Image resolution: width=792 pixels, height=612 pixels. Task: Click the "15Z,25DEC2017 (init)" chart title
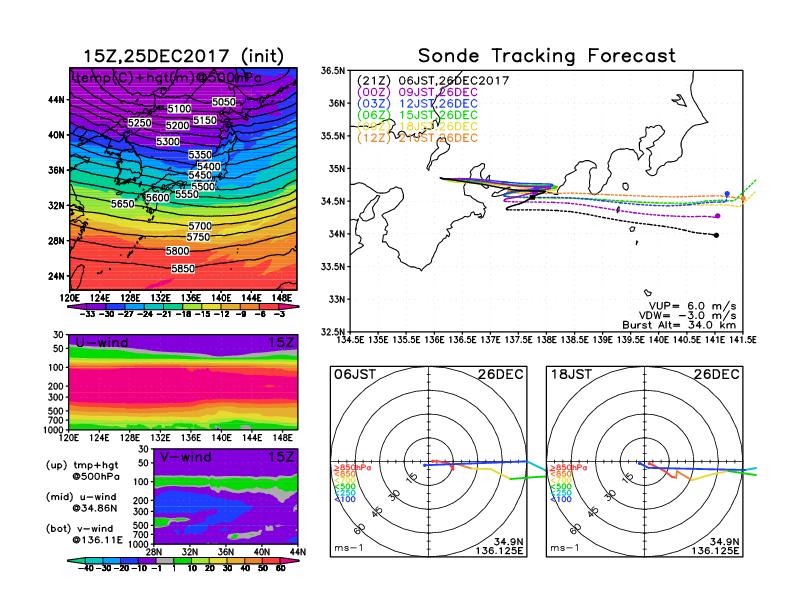(x=183, y=56)
